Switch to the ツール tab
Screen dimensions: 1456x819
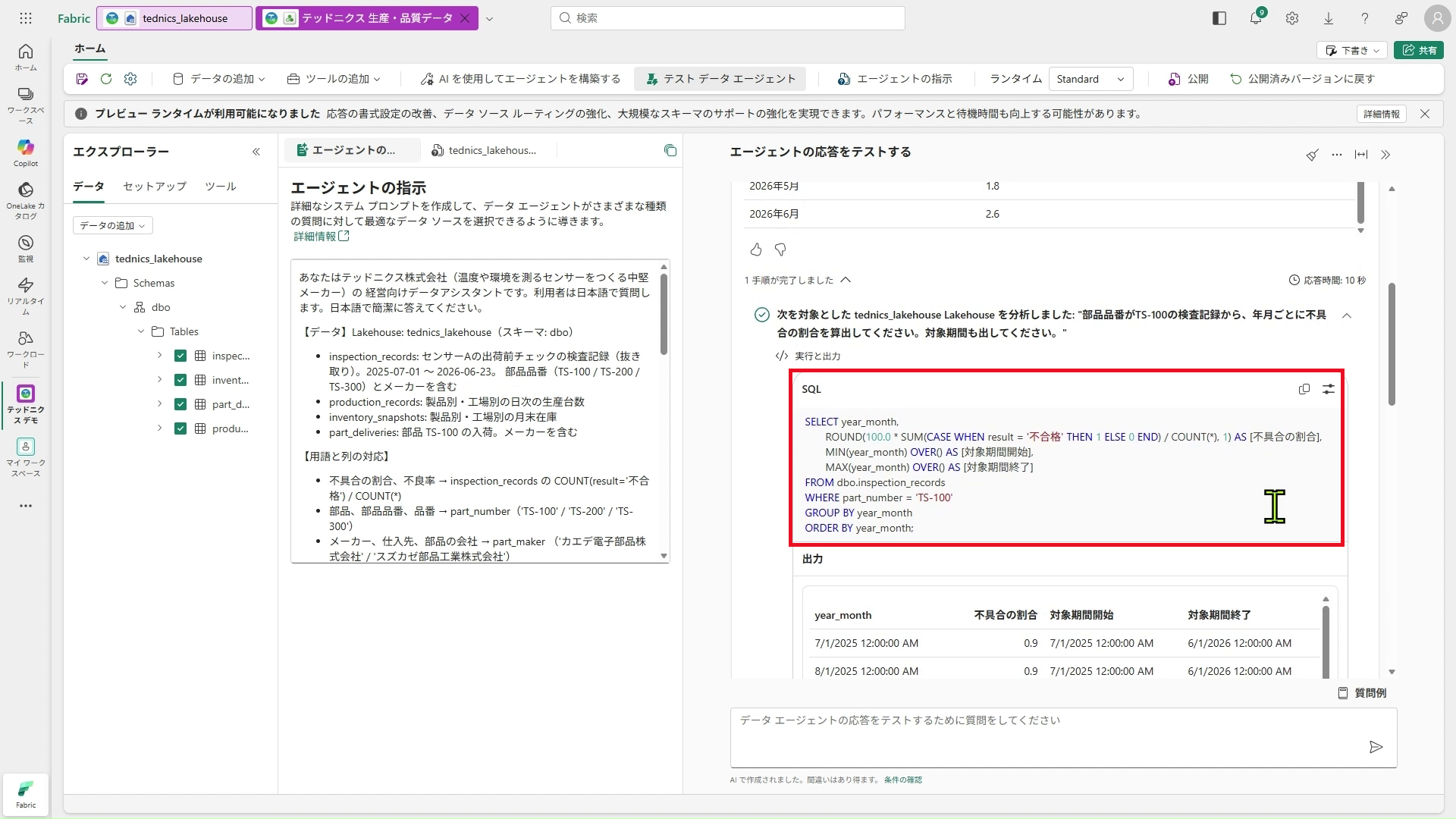point(221,187)
